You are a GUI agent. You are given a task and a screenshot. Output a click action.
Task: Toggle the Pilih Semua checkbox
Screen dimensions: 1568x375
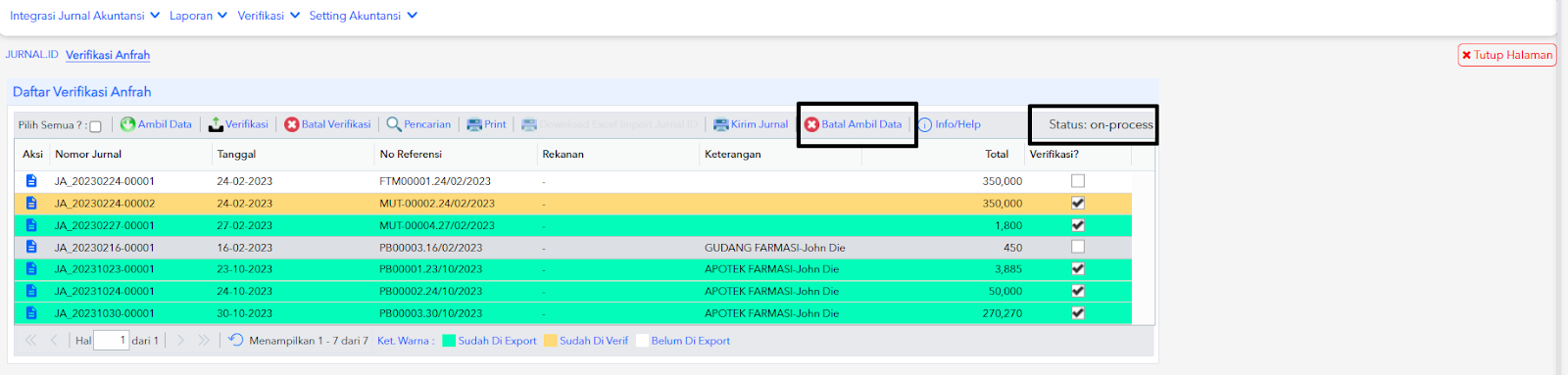point(95,126)
